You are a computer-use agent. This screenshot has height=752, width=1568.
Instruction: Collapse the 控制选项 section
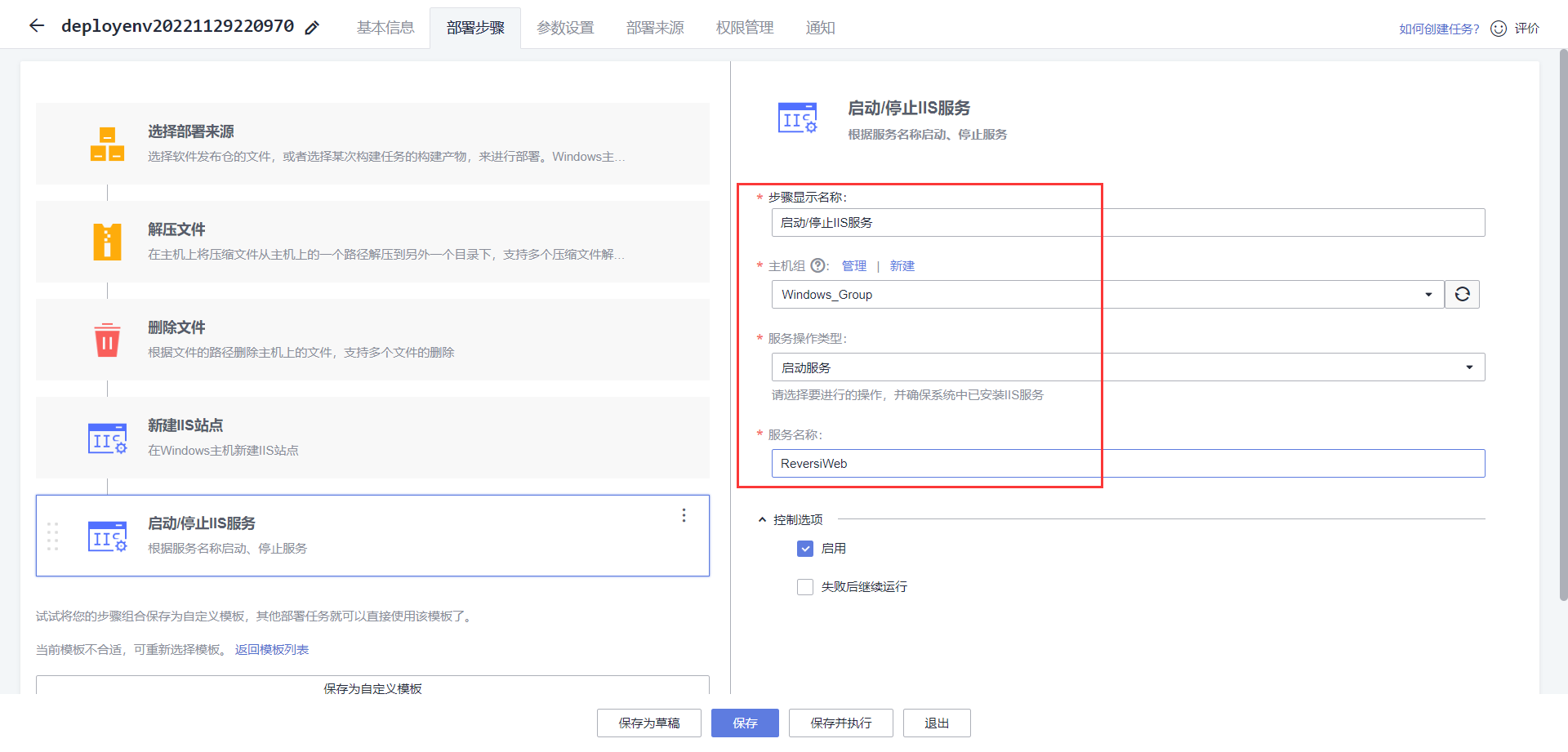760,518
